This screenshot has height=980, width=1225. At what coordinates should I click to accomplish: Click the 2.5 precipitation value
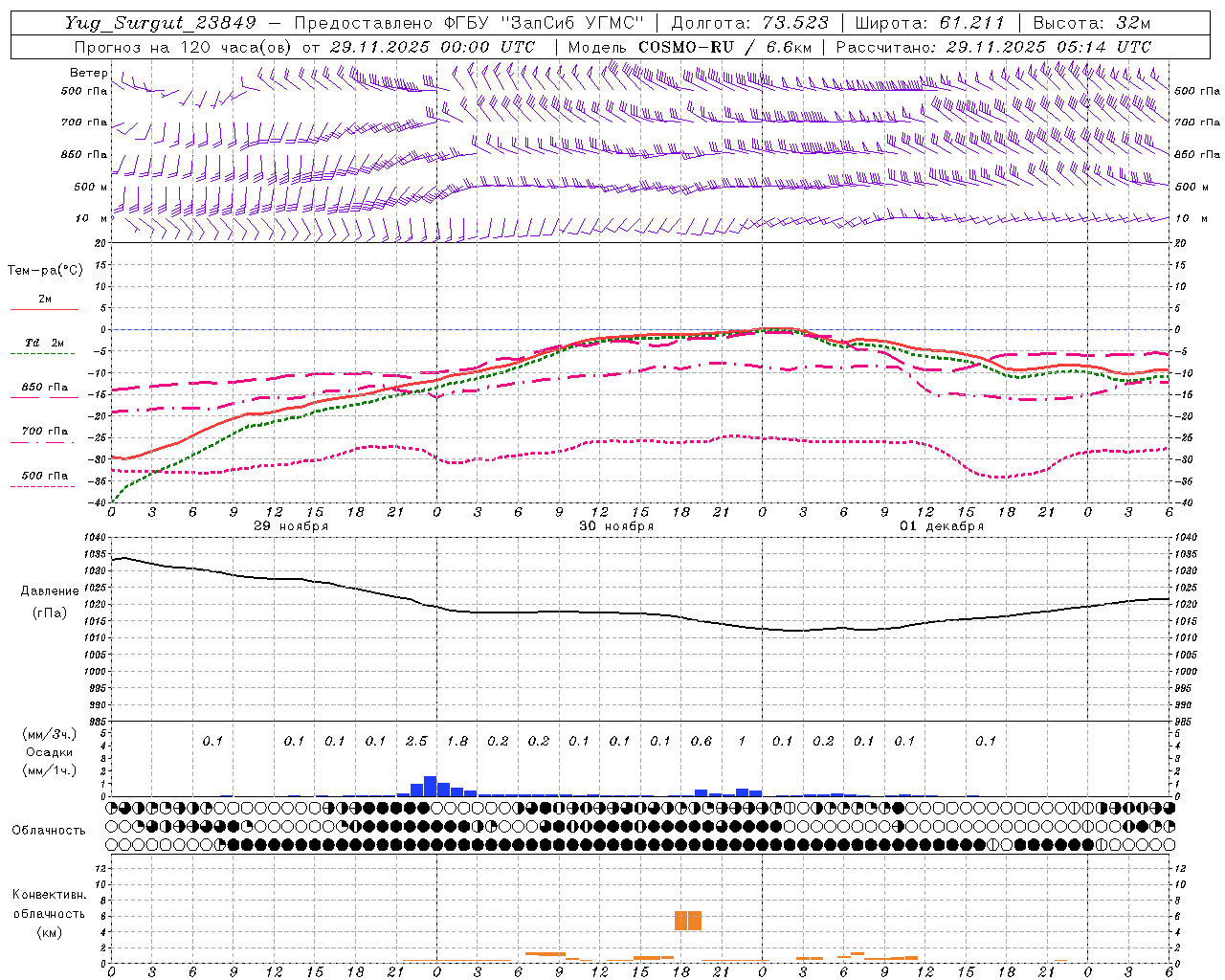point(416,742)
